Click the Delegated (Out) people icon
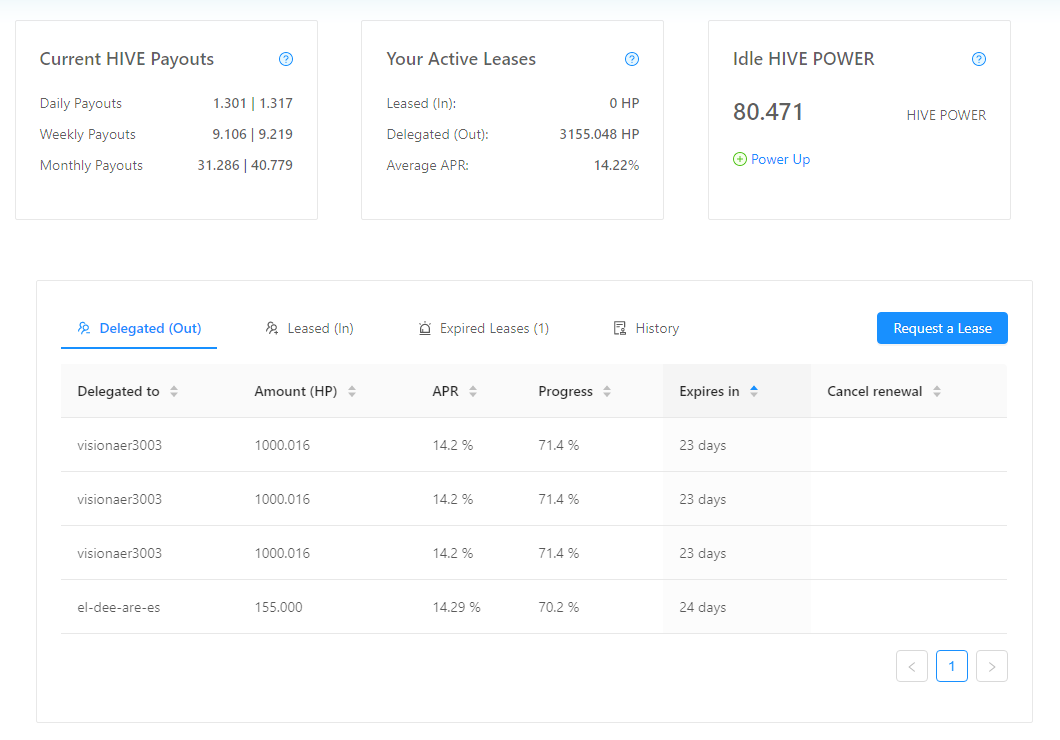 tap(84, 328)
